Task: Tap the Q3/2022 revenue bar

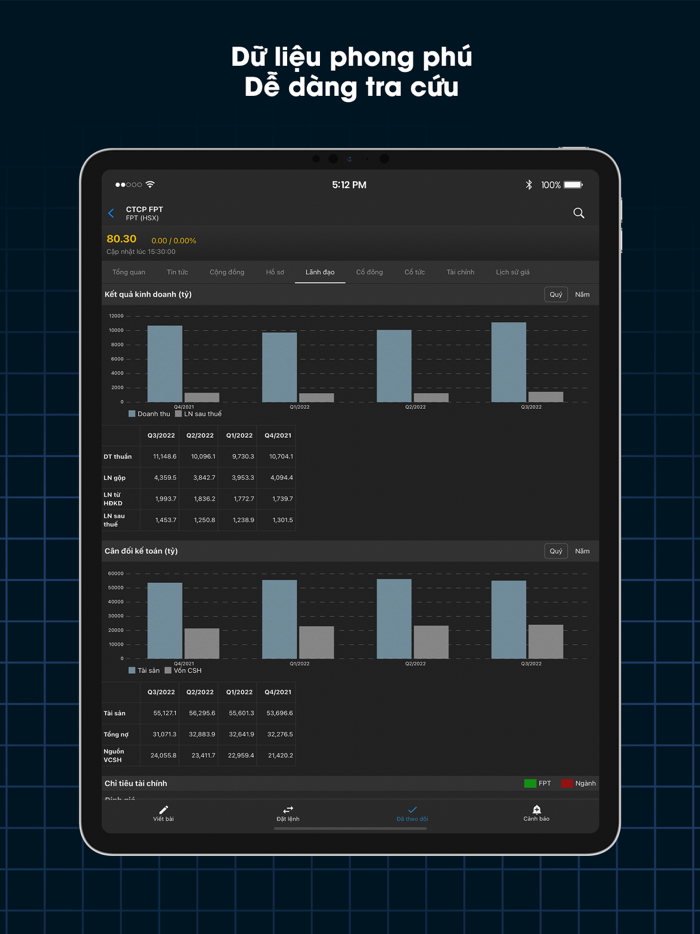Action: click(x=509, y=362)
